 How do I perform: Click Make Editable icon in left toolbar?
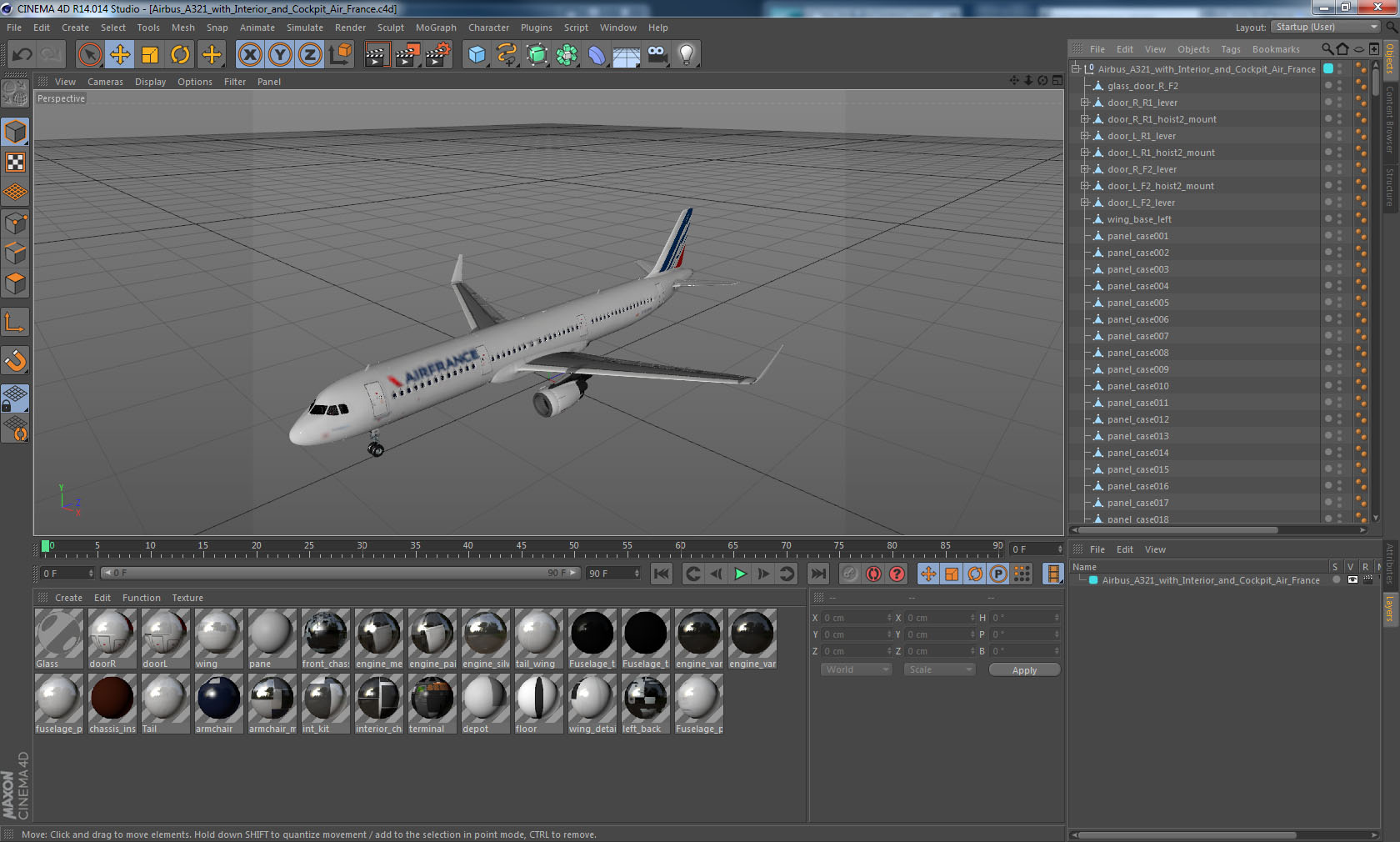pos(15,93)
